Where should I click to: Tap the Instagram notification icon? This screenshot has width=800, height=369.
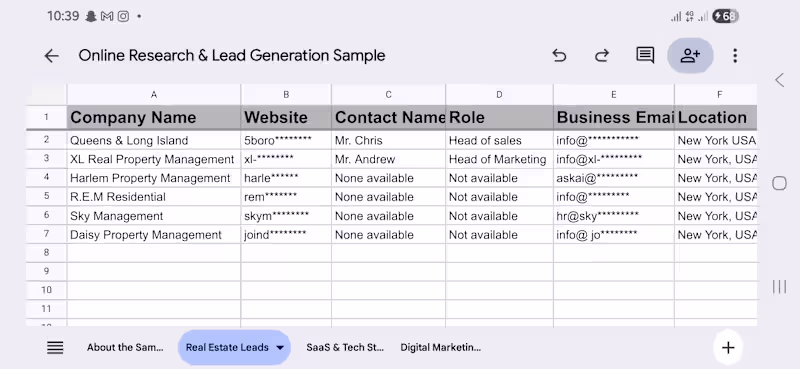tap(123, 16)
